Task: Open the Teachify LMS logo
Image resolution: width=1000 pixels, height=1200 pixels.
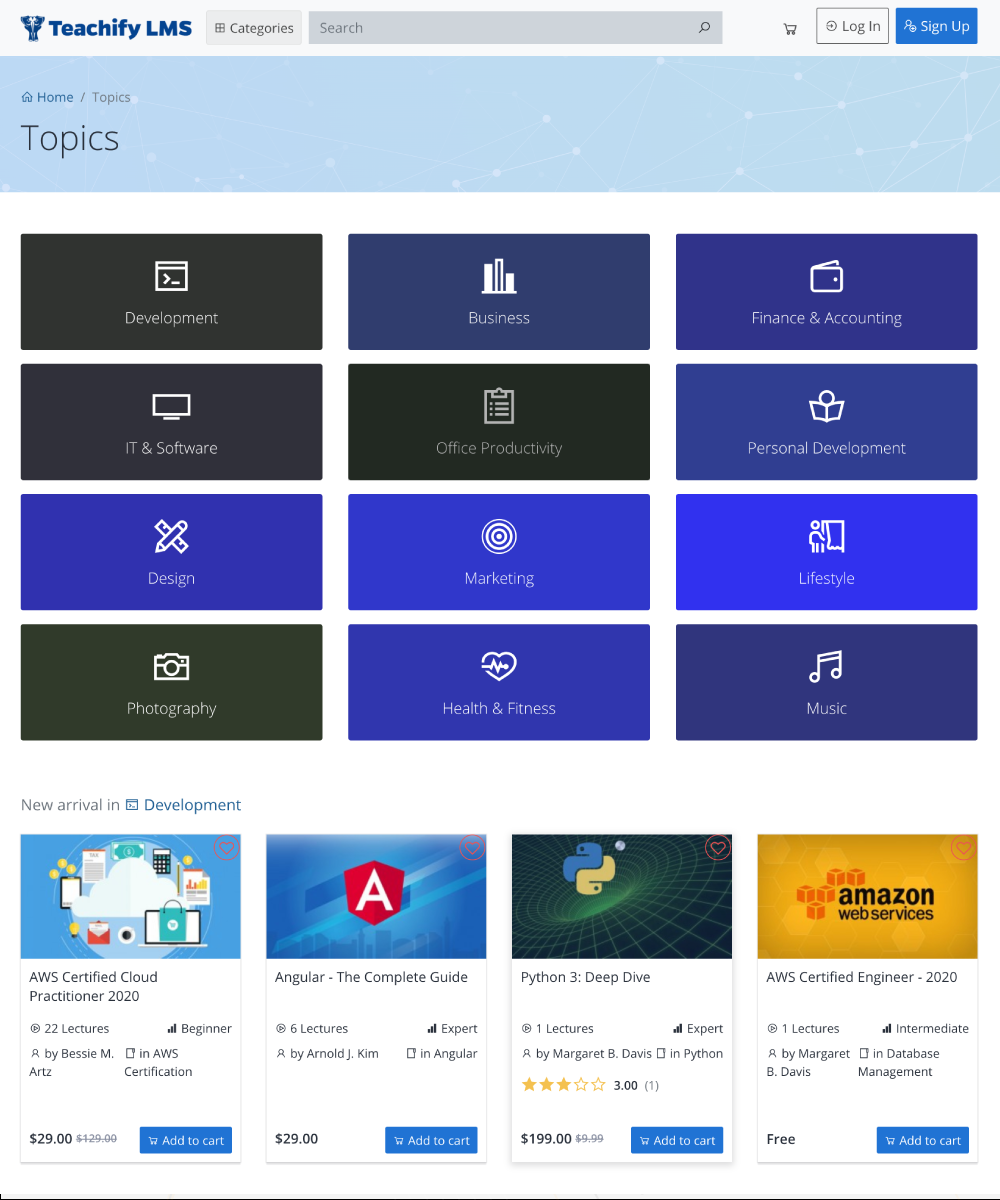Action: pyautogui.click(x=105, y=27)
